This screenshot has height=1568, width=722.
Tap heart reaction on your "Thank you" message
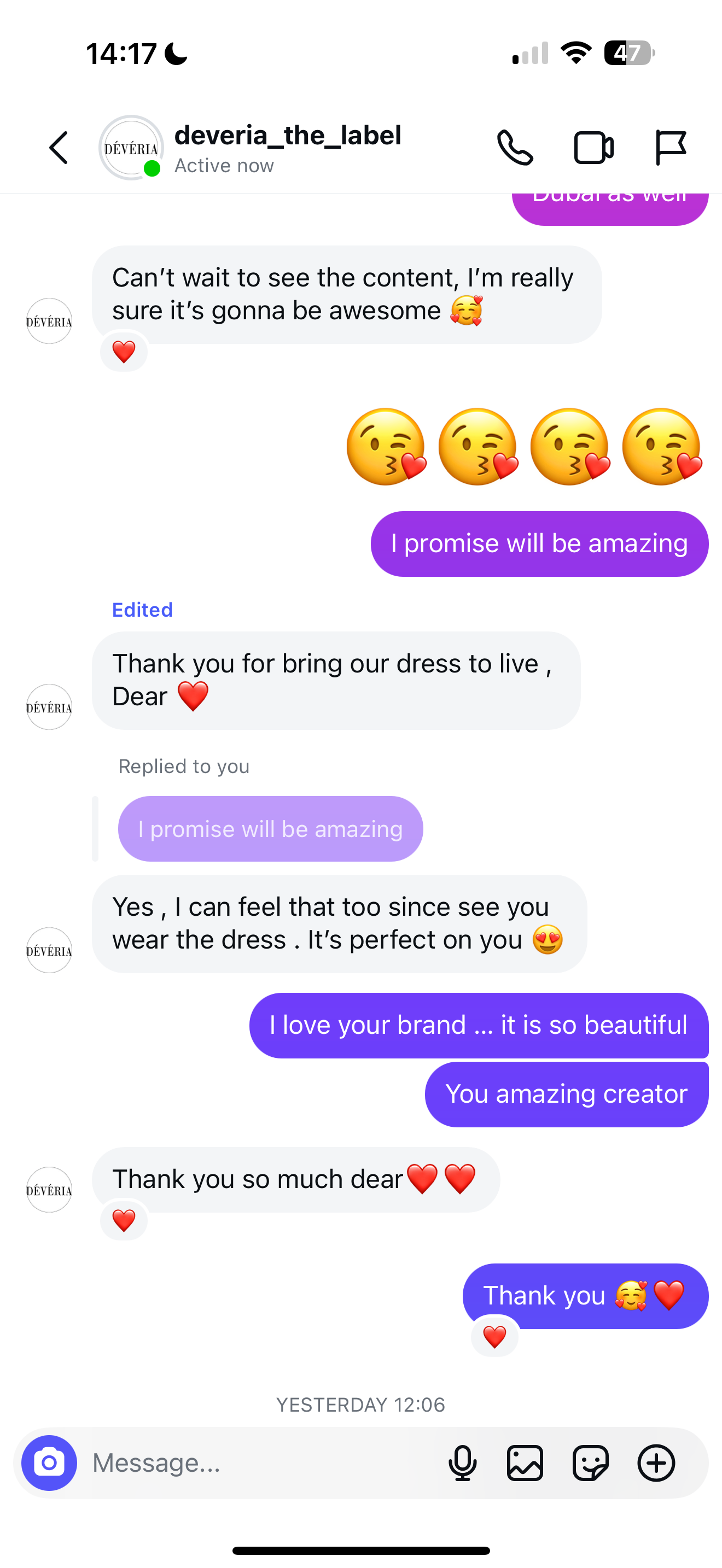click(x=494, y=1337)
